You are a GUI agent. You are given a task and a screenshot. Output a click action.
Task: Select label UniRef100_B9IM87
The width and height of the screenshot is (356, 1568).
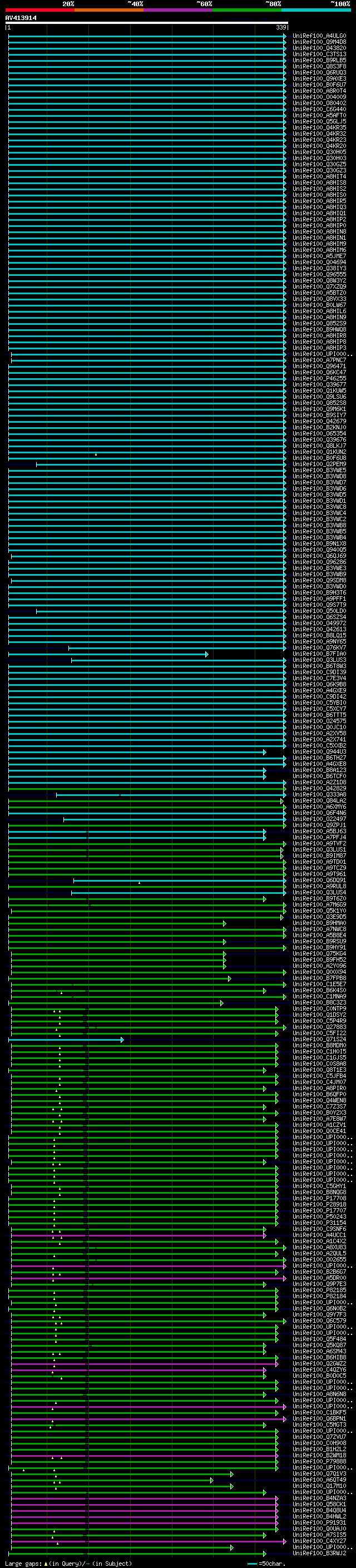click(x=319, y=856)
